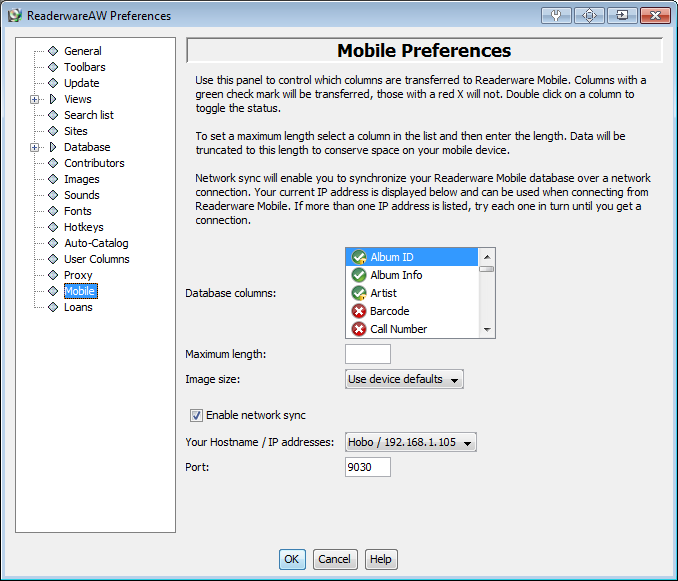This screenshot has height=581, width=678.
Task: Click the diamond icon next to Images
Action: (53, 179)
